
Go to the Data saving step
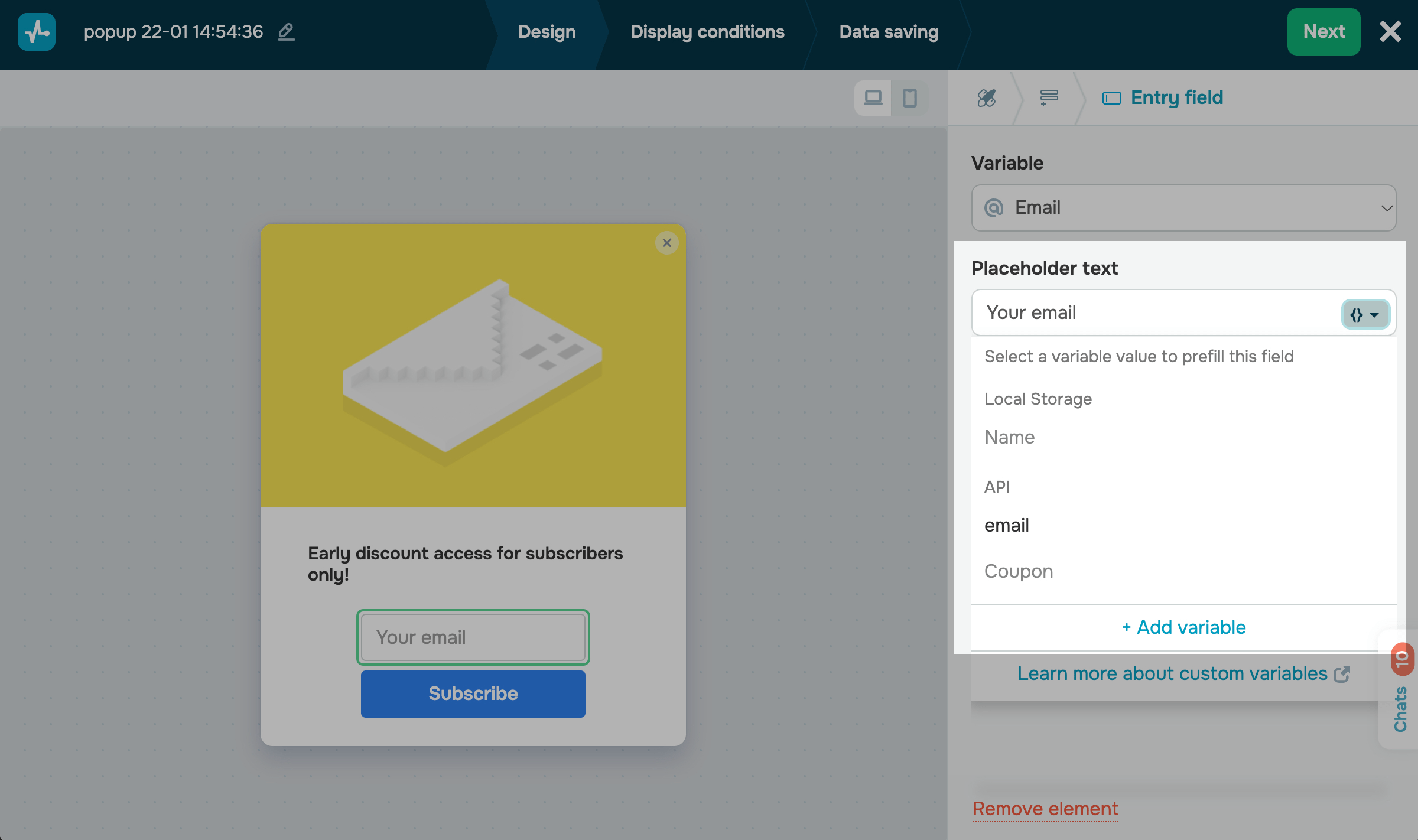889,32
